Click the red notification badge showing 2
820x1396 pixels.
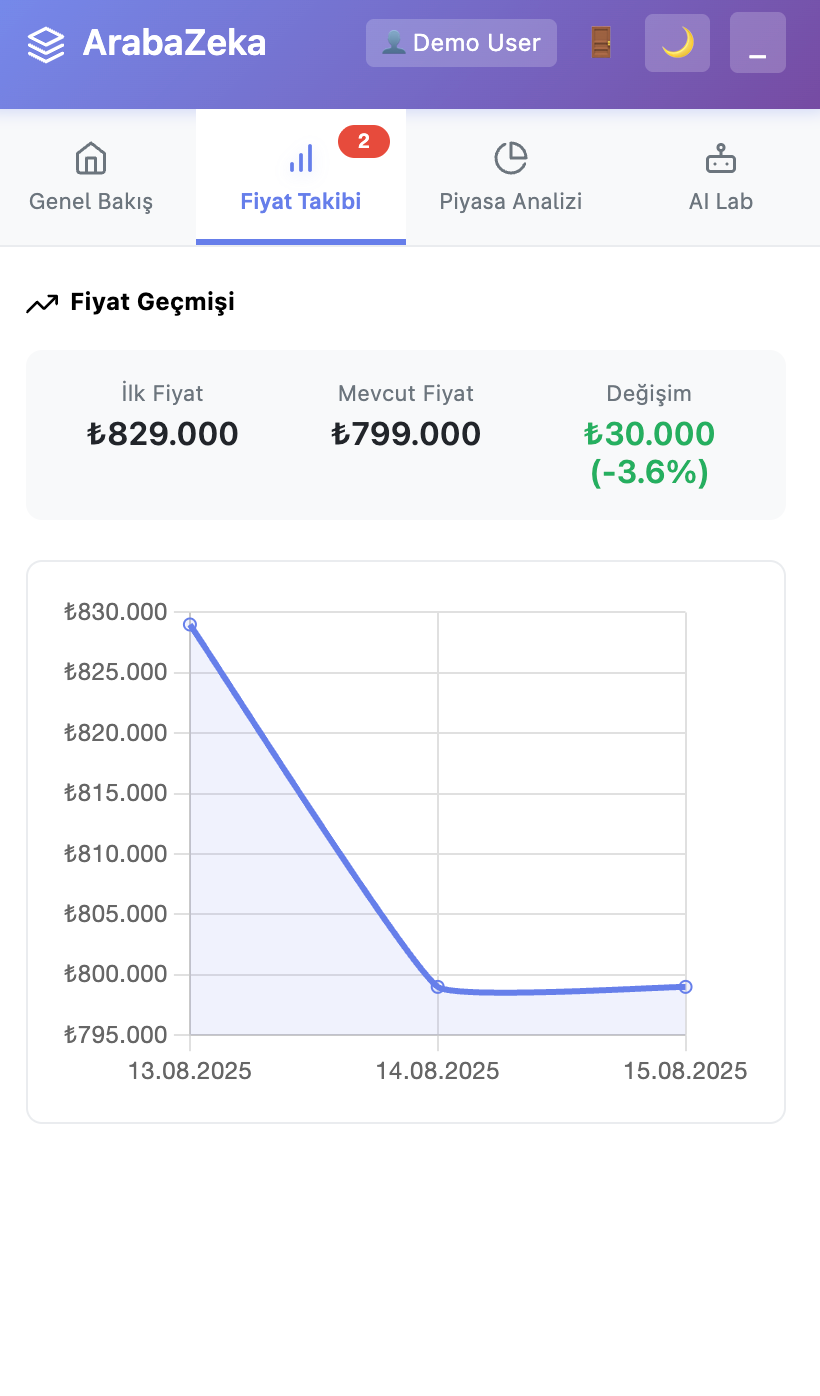point(363,142)
